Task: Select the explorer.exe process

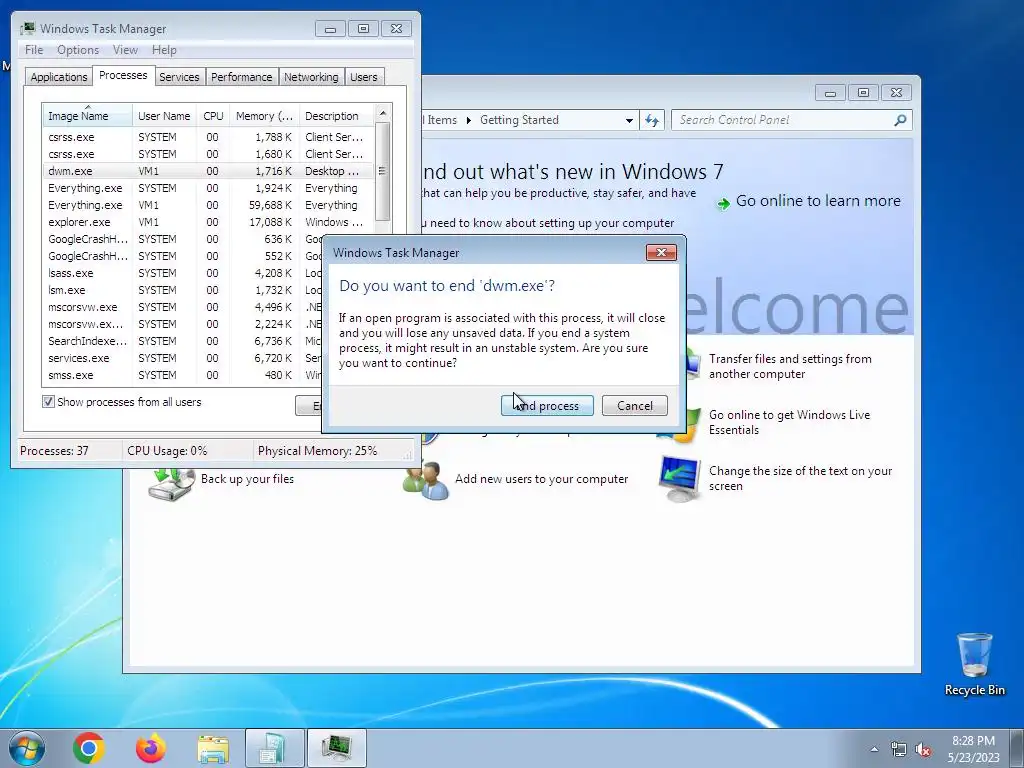Action: [208, 222]
